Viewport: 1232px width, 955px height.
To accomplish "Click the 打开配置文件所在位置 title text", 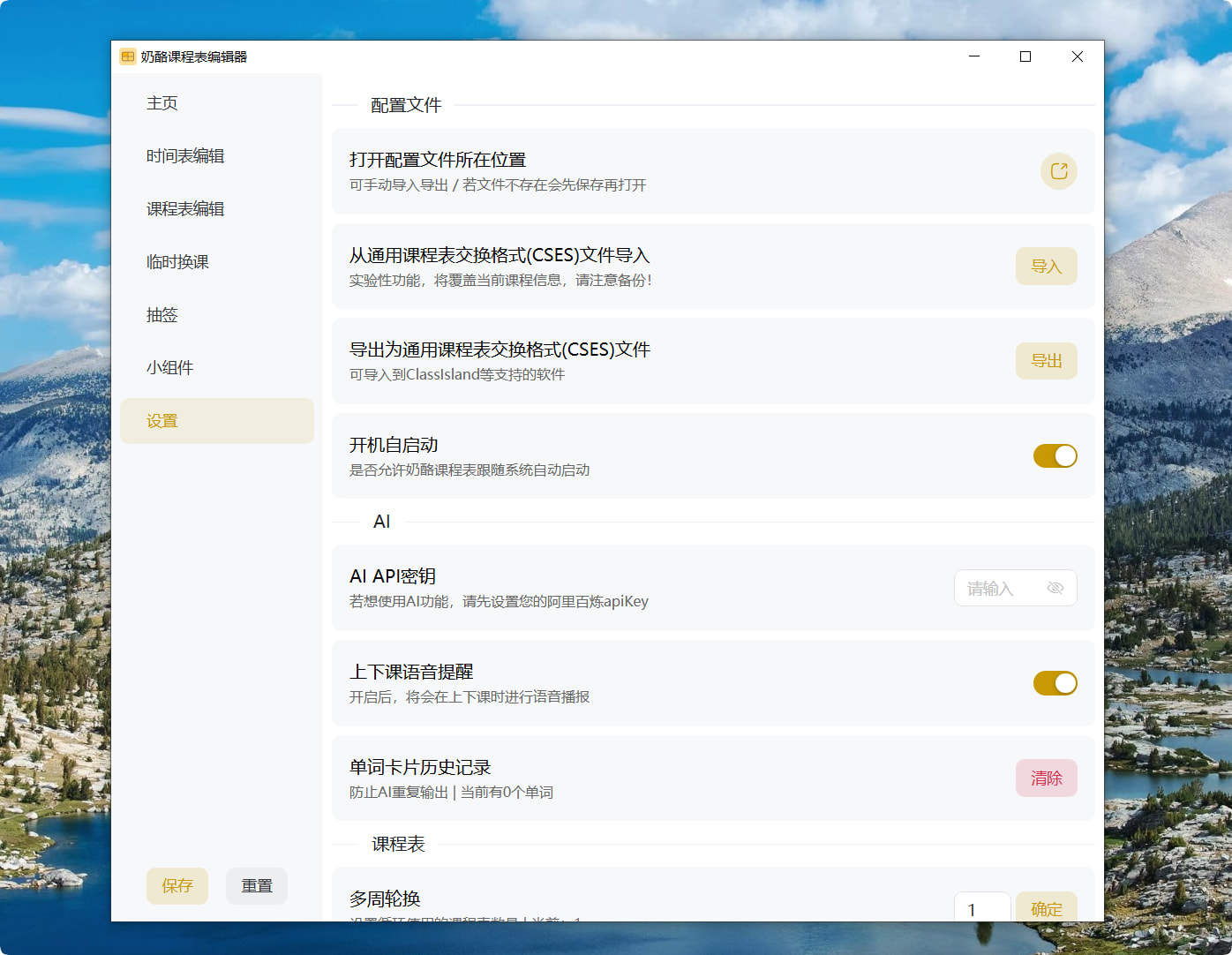I will 438,160.
